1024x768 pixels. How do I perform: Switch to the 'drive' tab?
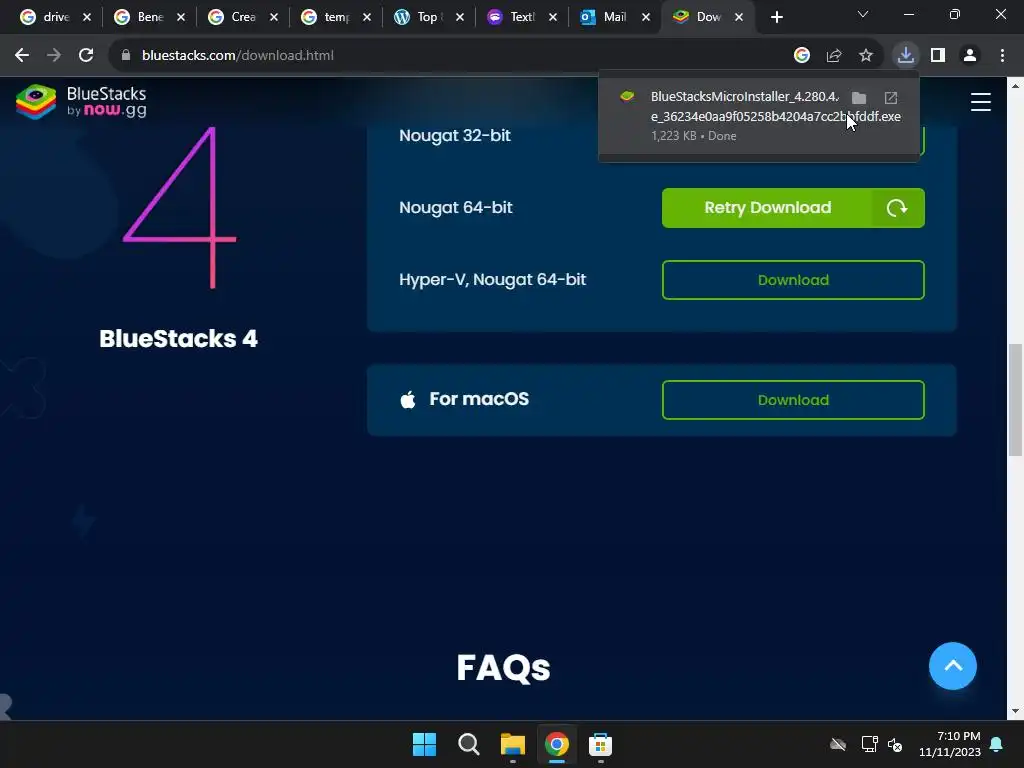(x=46, y=17)
